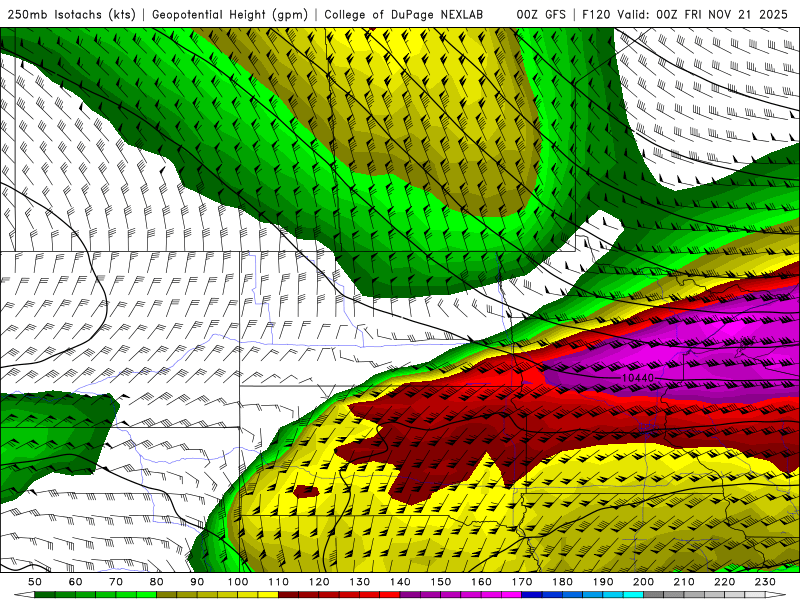Click the legend value 230
The height and width of the screenshot is (600, 800).
coord(765,582)
